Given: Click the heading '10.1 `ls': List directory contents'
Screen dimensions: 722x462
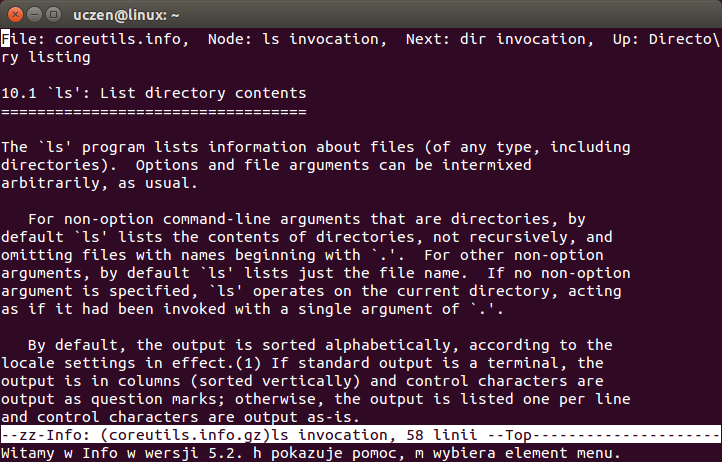Looking at the screenshot, I should click(154, 94).
